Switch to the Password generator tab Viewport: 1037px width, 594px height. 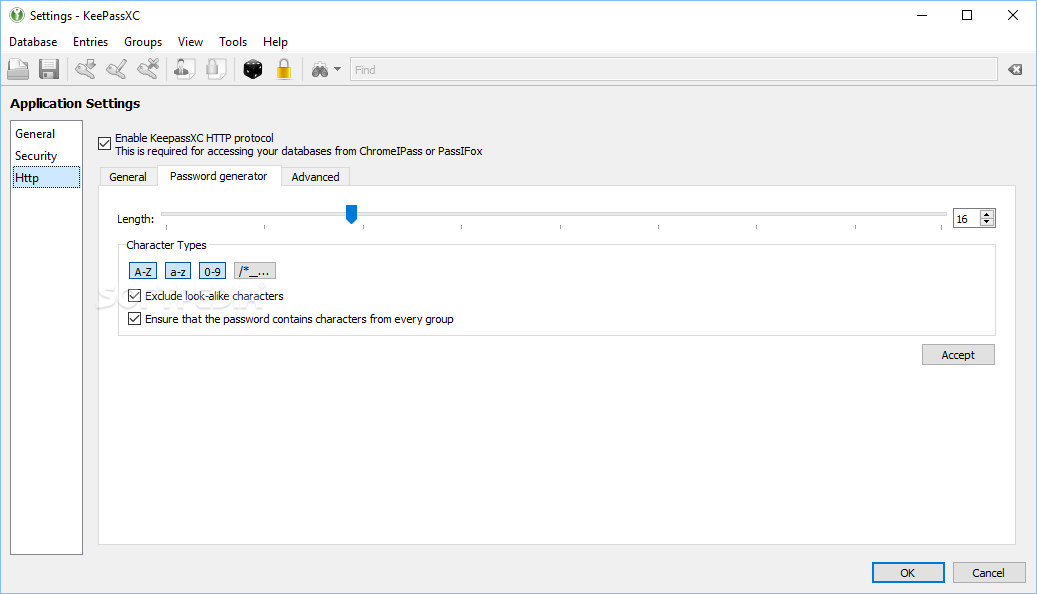(x=219, y=176)
